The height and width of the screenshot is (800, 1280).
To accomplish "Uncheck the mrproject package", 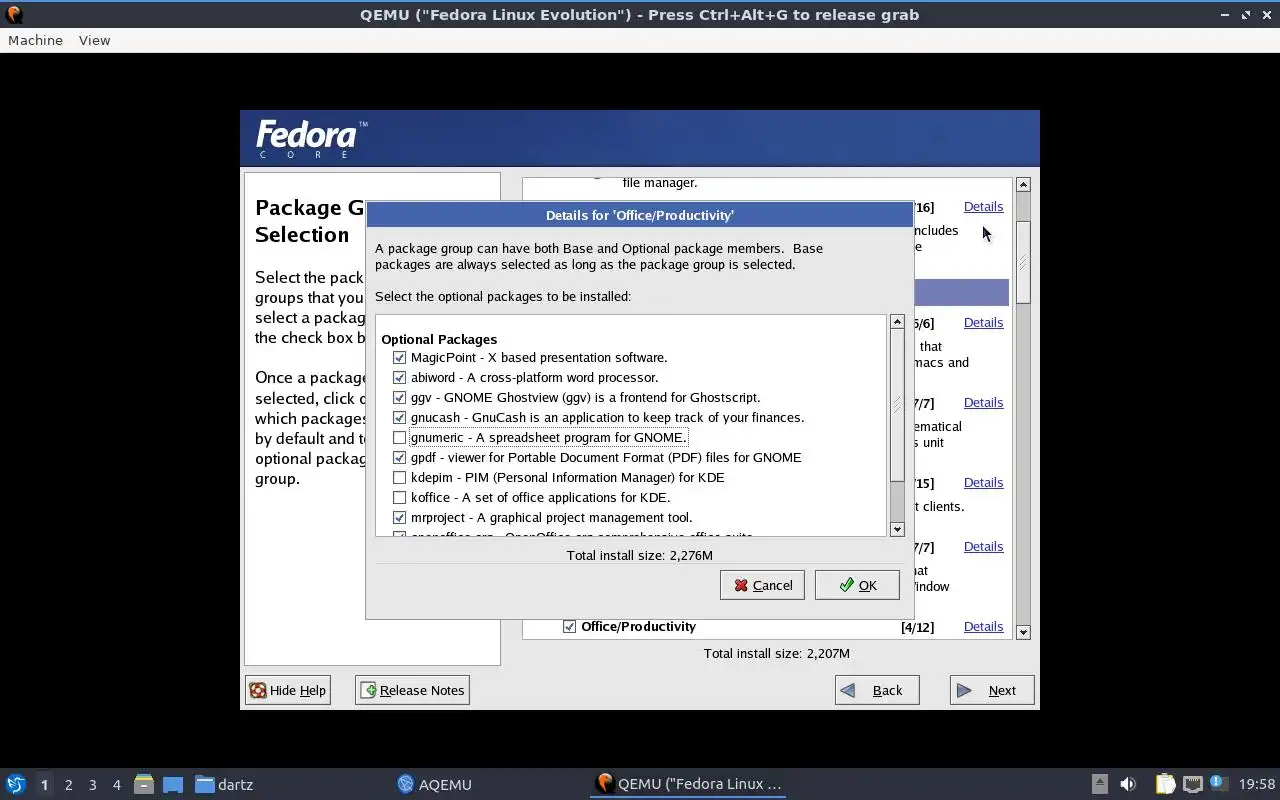I will click(399, 517).
